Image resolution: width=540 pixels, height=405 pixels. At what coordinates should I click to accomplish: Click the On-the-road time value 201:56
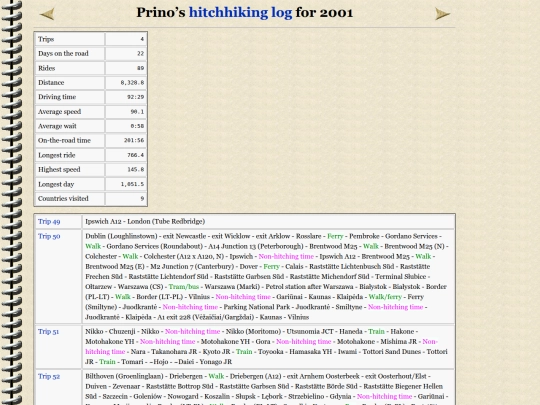[134, 141]
